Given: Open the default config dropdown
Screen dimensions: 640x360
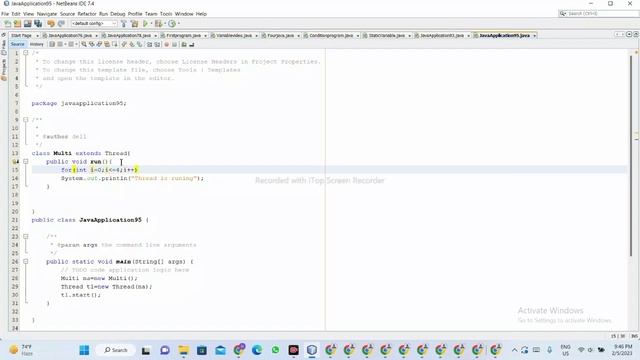Looking at the screenshot, I should click(94, 24).
